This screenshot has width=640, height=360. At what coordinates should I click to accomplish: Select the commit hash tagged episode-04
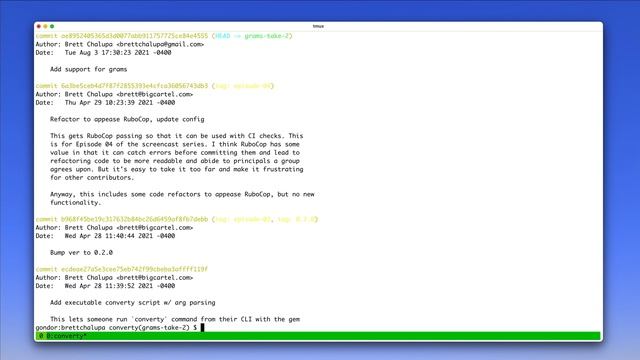134,86
